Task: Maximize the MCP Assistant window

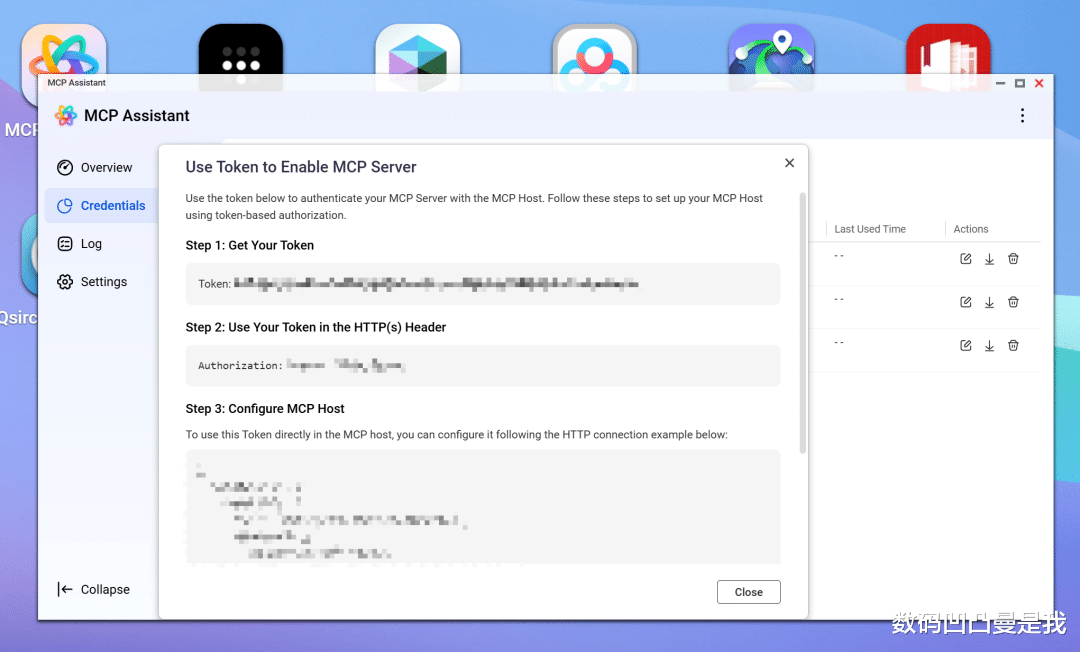Action: [1020, 83]
